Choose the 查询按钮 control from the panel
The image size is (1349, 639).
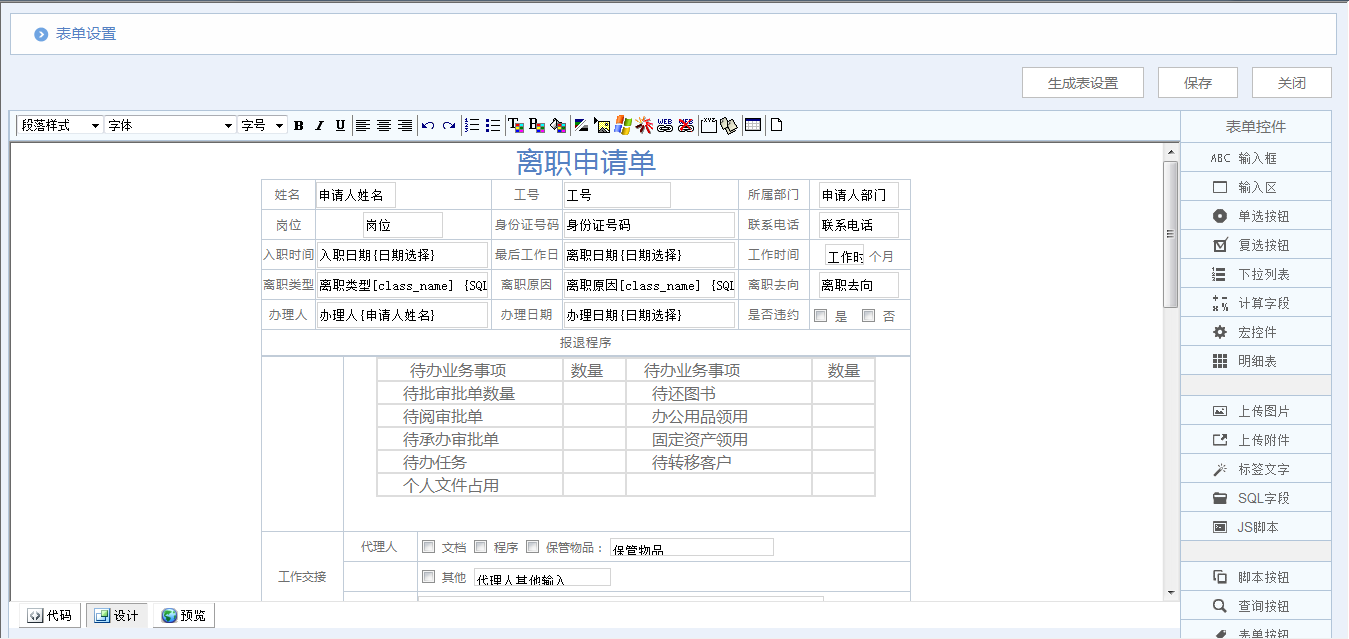pos(1255,605)
